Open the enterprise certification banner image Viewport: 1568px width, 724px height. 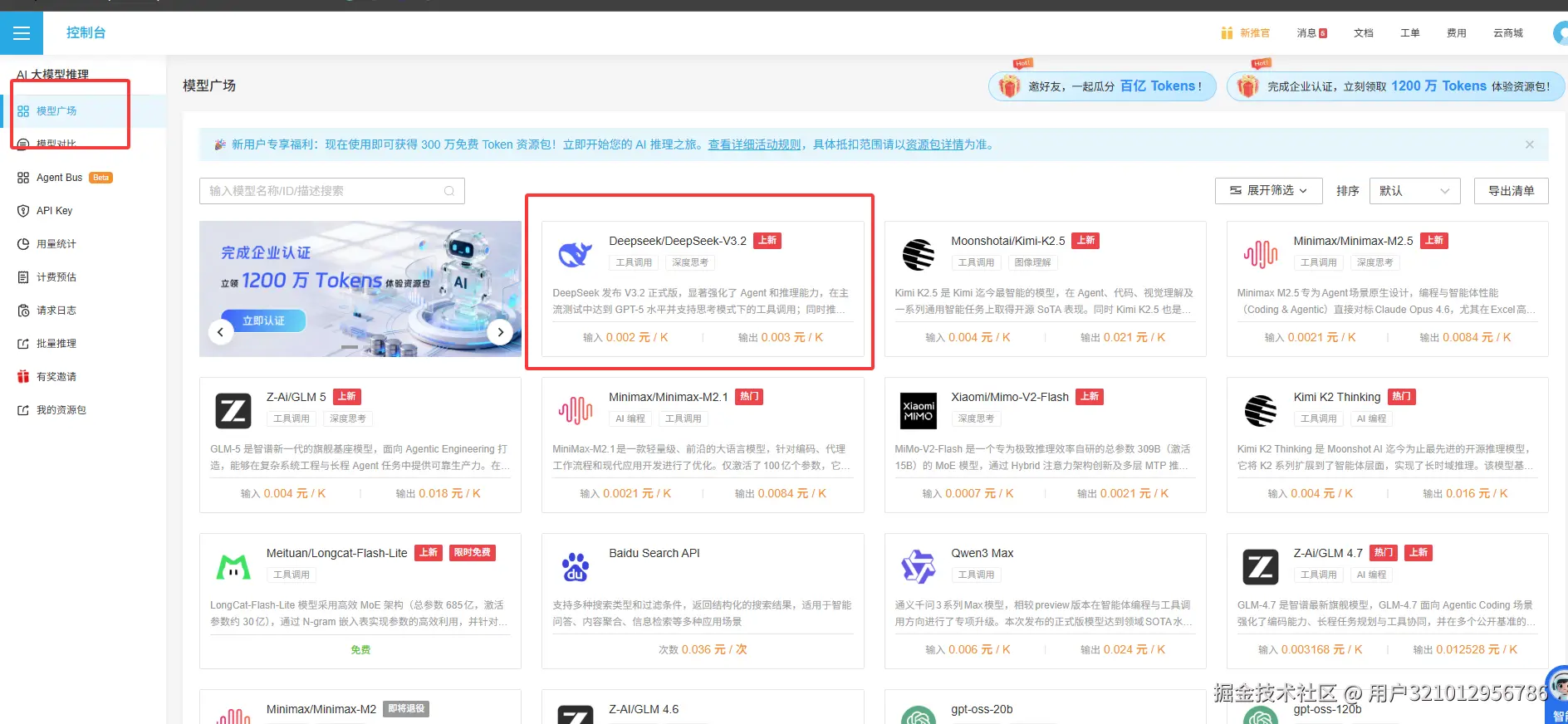(x=360, y=289)
